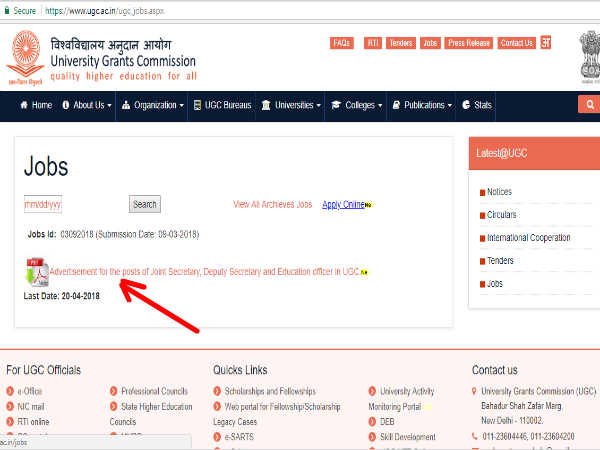The height and width of the screenshot is (450, 600).
Task: Open Circulars in Latest@UGC panel
Action: click(x=501, y=215)
